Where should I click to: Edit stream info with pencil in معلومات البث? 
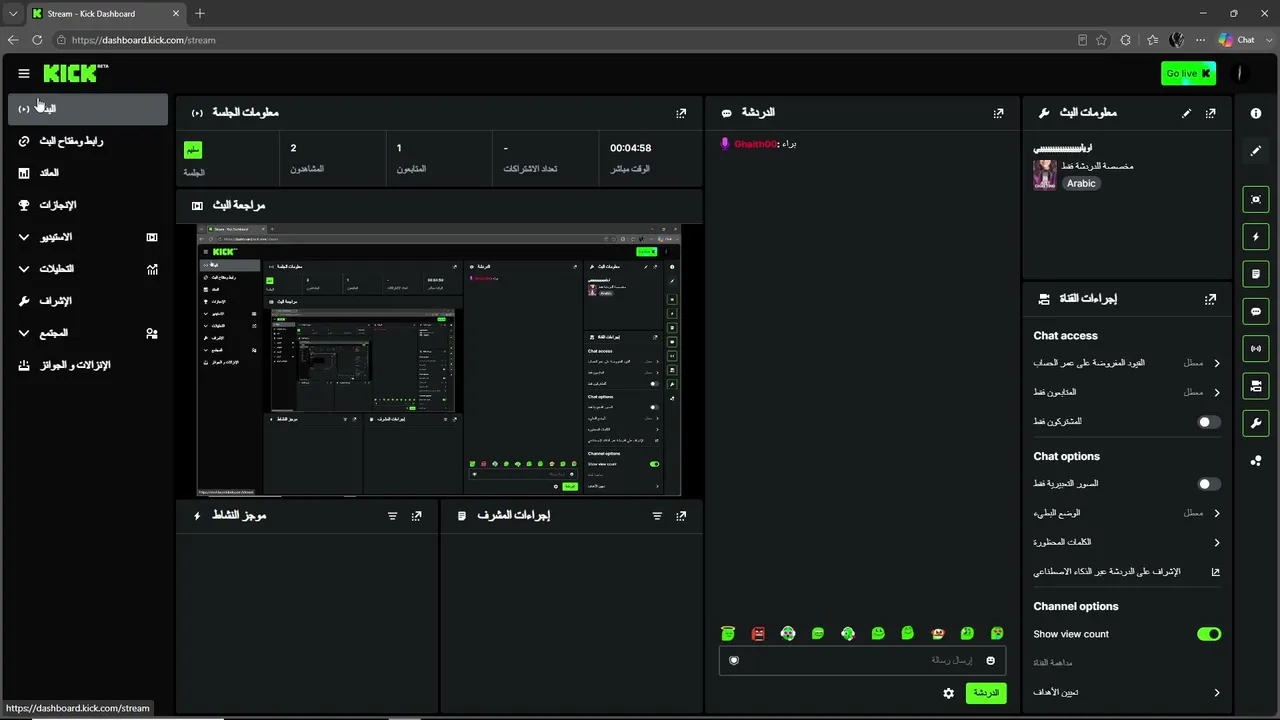click(1187, 113)
